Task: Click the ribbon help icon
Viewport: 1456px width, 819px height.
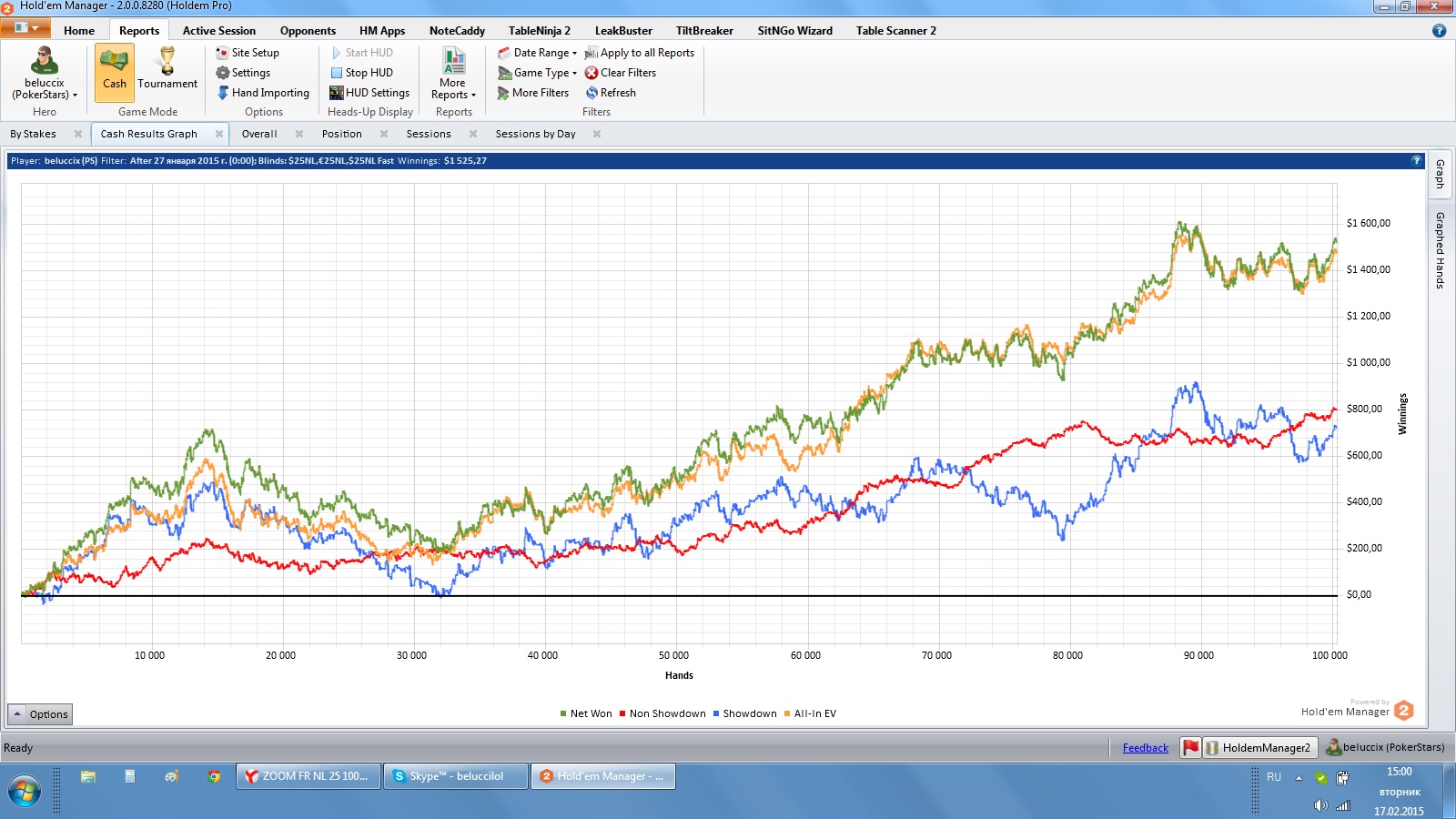Action: [1439, 30]
